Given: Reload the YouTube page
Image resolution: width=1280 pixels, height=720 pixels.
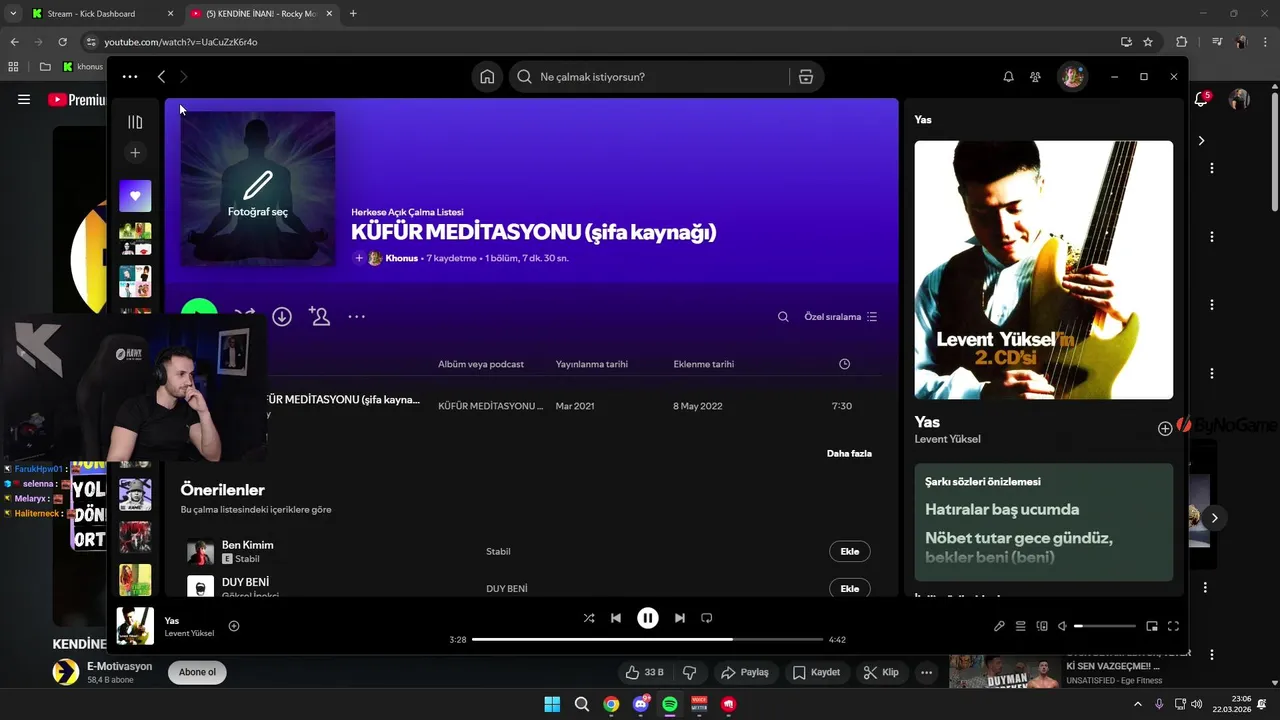Looking at the screenshot, I should [x=62, y=42].
